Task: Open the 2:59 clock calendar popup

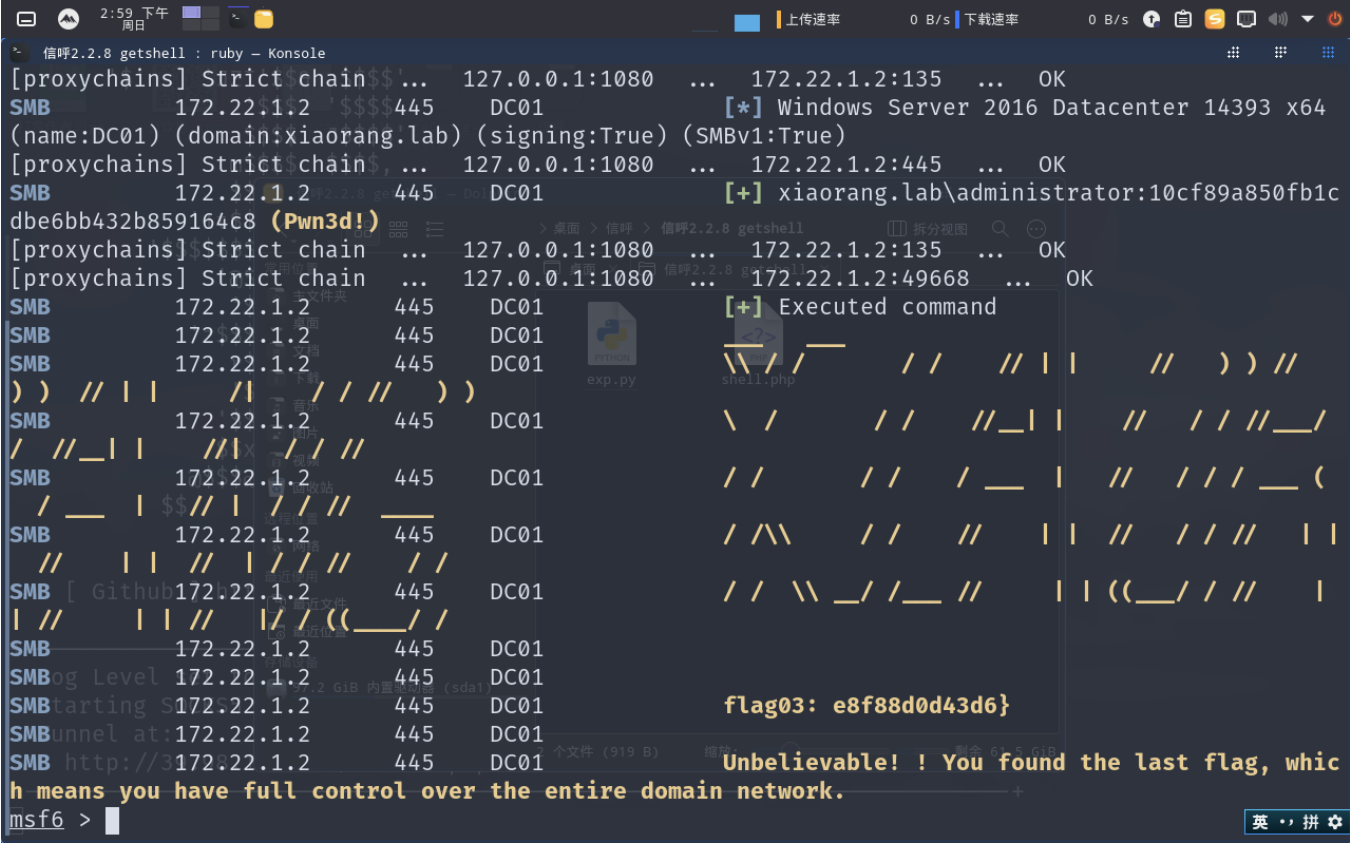Action: click(x=134, y=18)
